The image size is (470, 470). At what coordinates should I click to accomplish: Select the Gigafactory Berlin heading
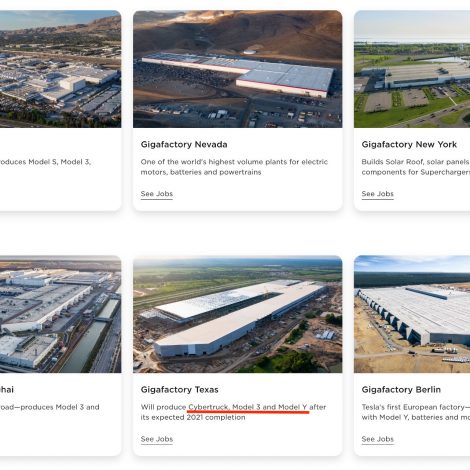[401, 390]
